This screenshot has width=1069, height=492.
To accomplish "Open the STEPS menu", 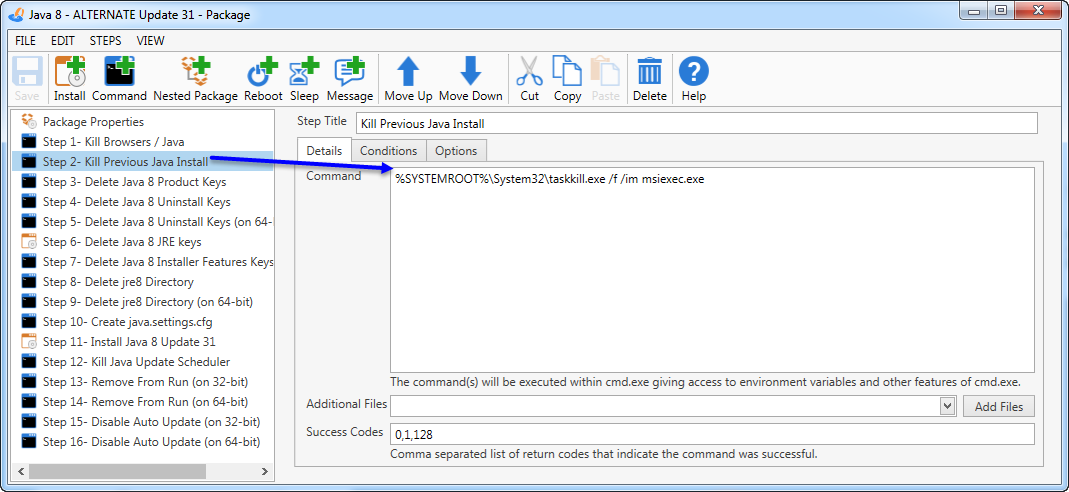I will (x=106, y=41).
